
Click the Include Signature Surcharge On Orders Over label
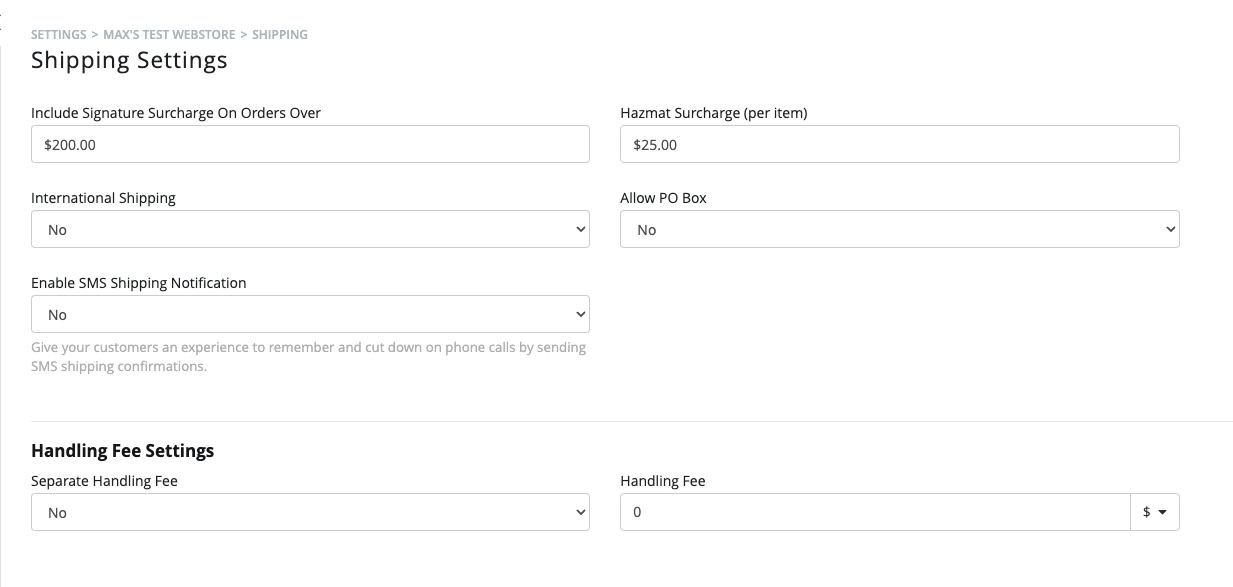coord(176,113)
